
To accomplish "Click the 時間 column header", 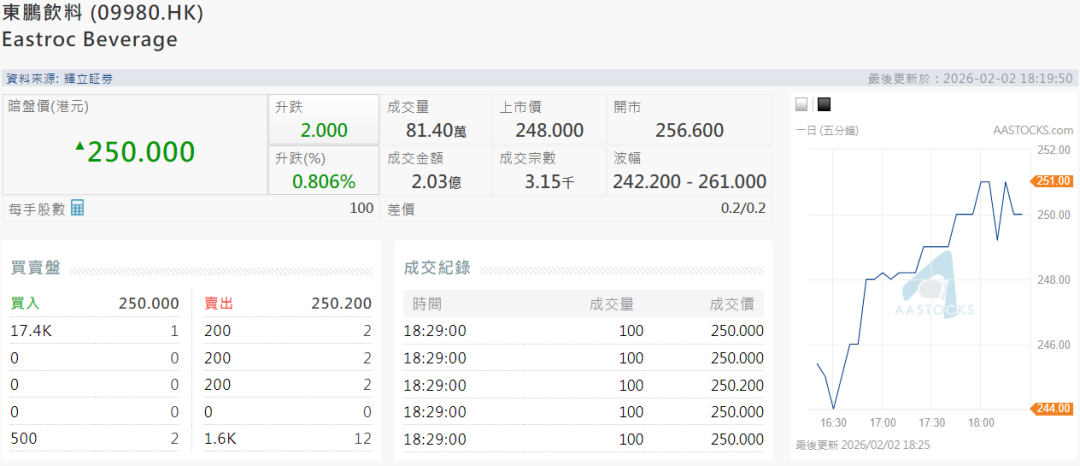I will pos(426,304).
